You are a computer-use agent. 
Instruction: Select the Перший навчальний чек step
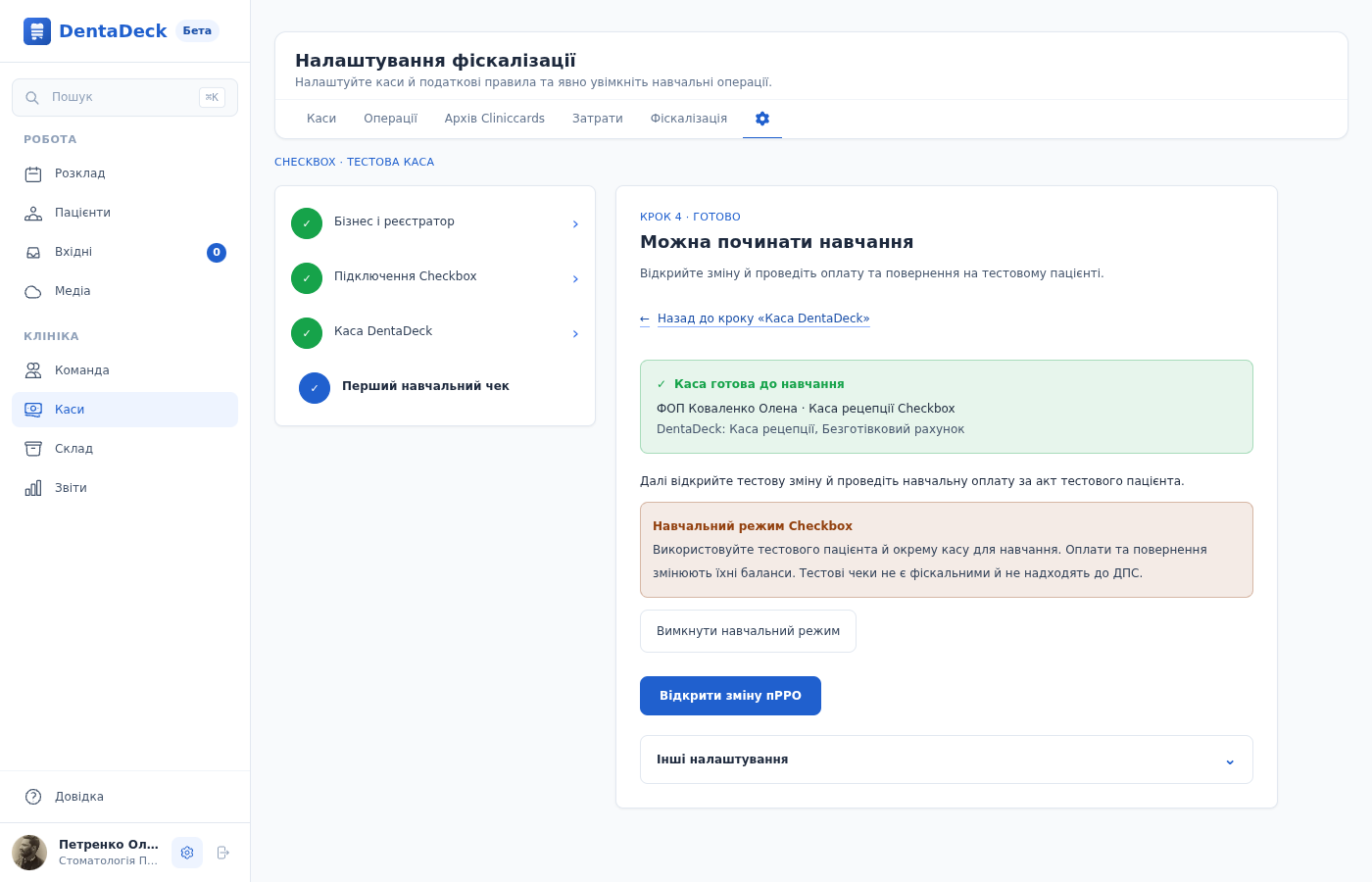(435, 388)
